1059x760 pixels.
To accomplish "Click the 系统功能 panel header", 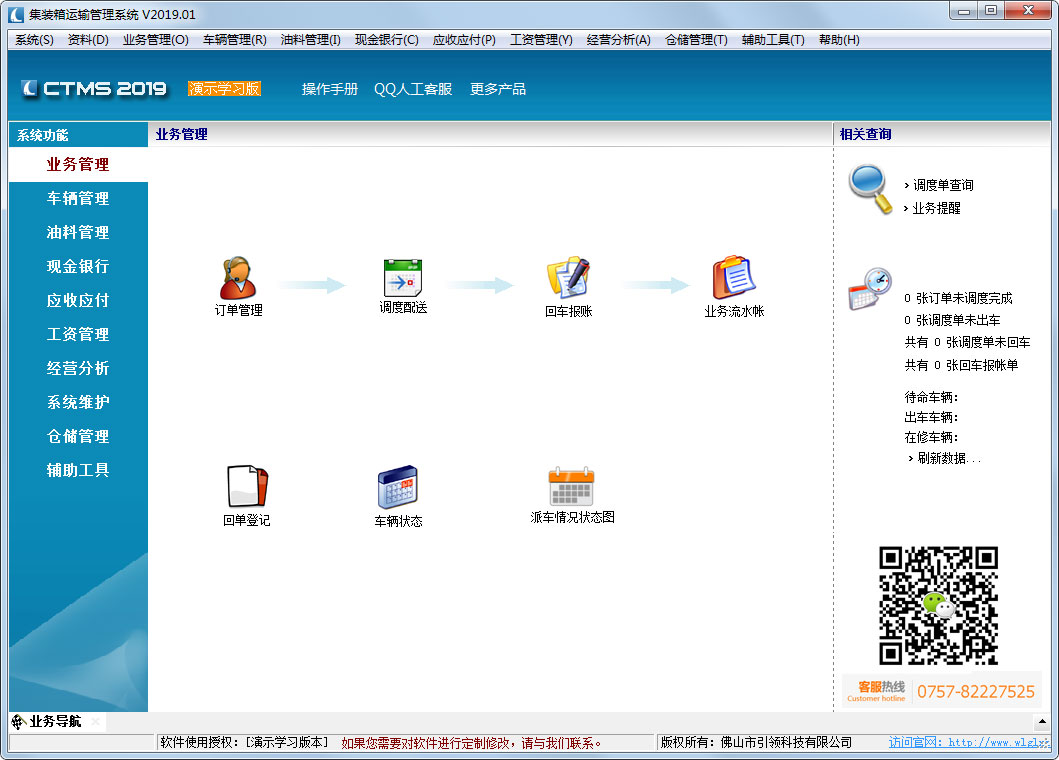I will 78,135.
